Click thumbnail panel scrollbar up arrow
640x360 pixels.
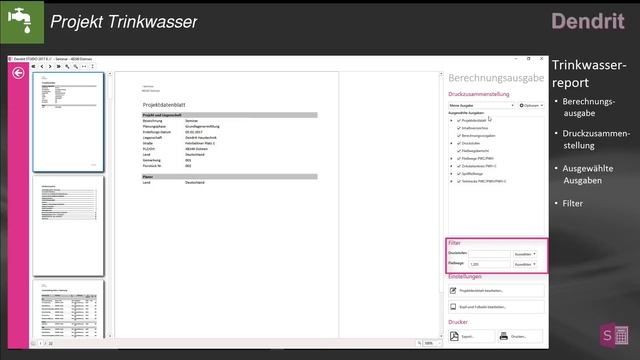coord(109,74)
